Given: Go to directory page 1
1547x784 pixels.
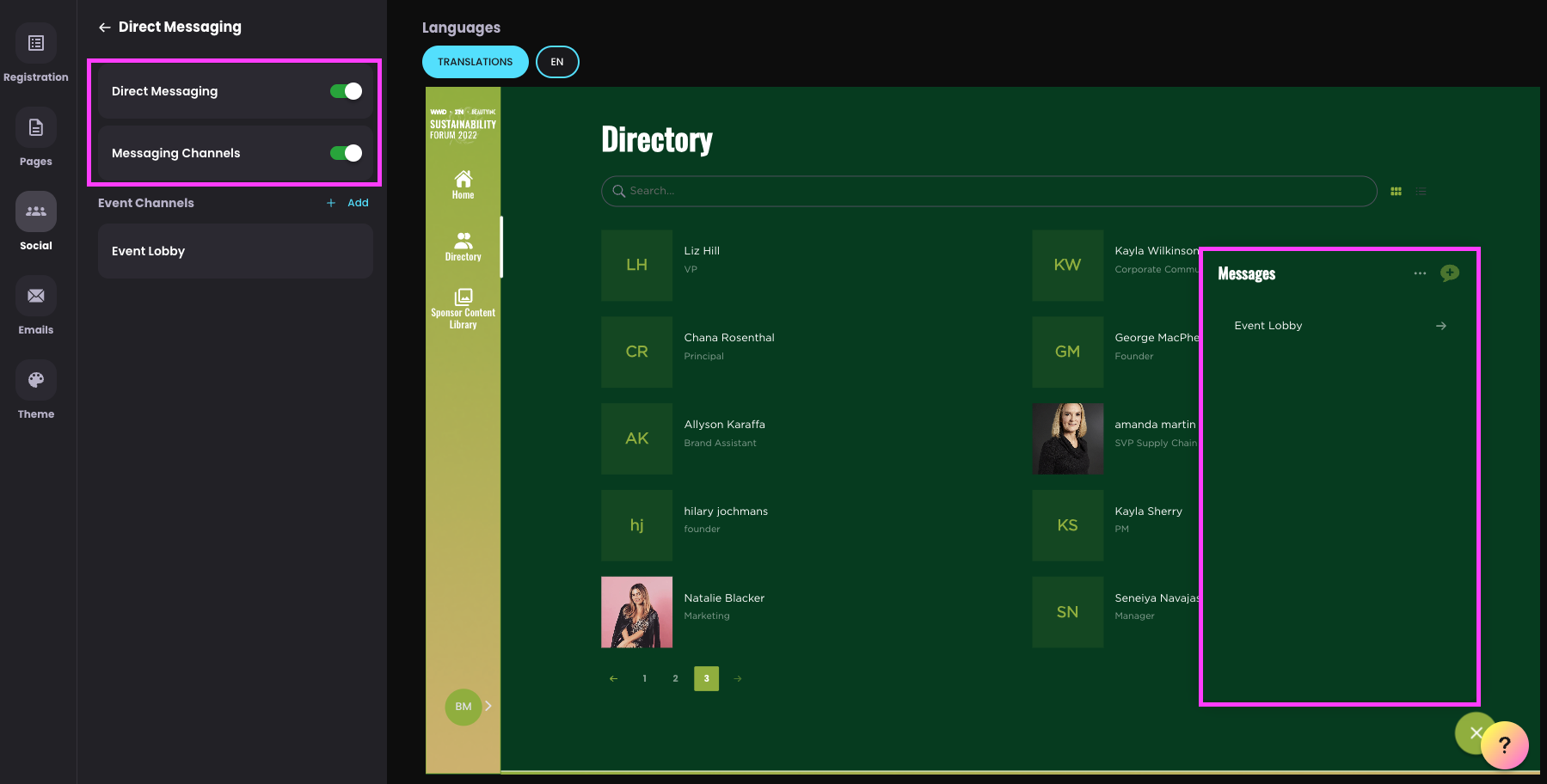Looking at the screenshot, I should click(x=645, y=679).
